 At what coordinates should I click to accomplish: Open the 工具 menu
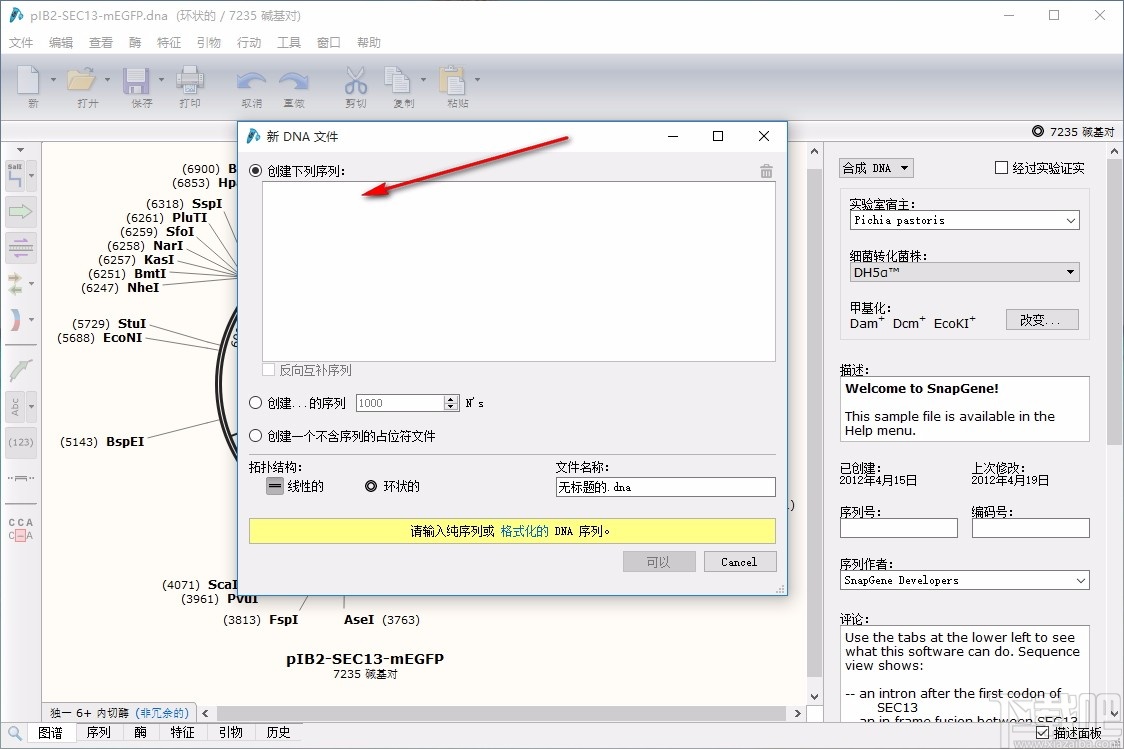[x=288, y=42]
